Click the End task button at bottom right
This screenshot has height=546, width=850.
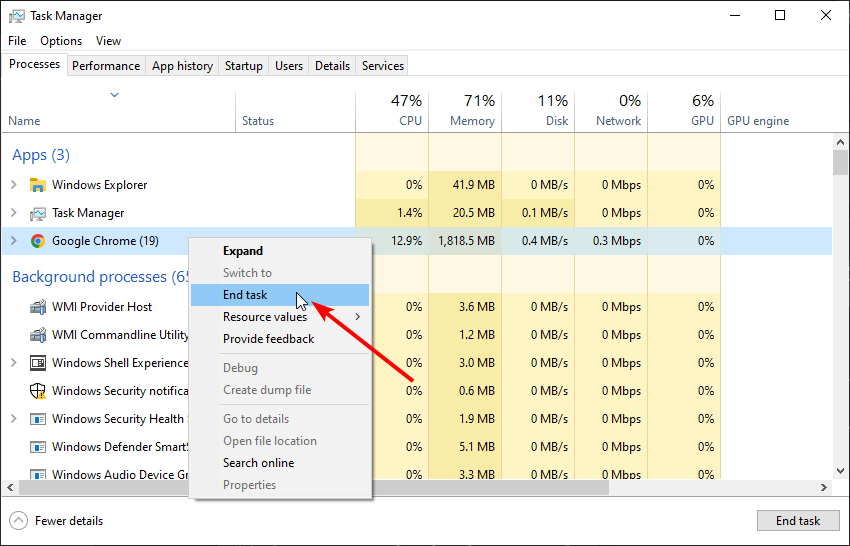[797, 521]
